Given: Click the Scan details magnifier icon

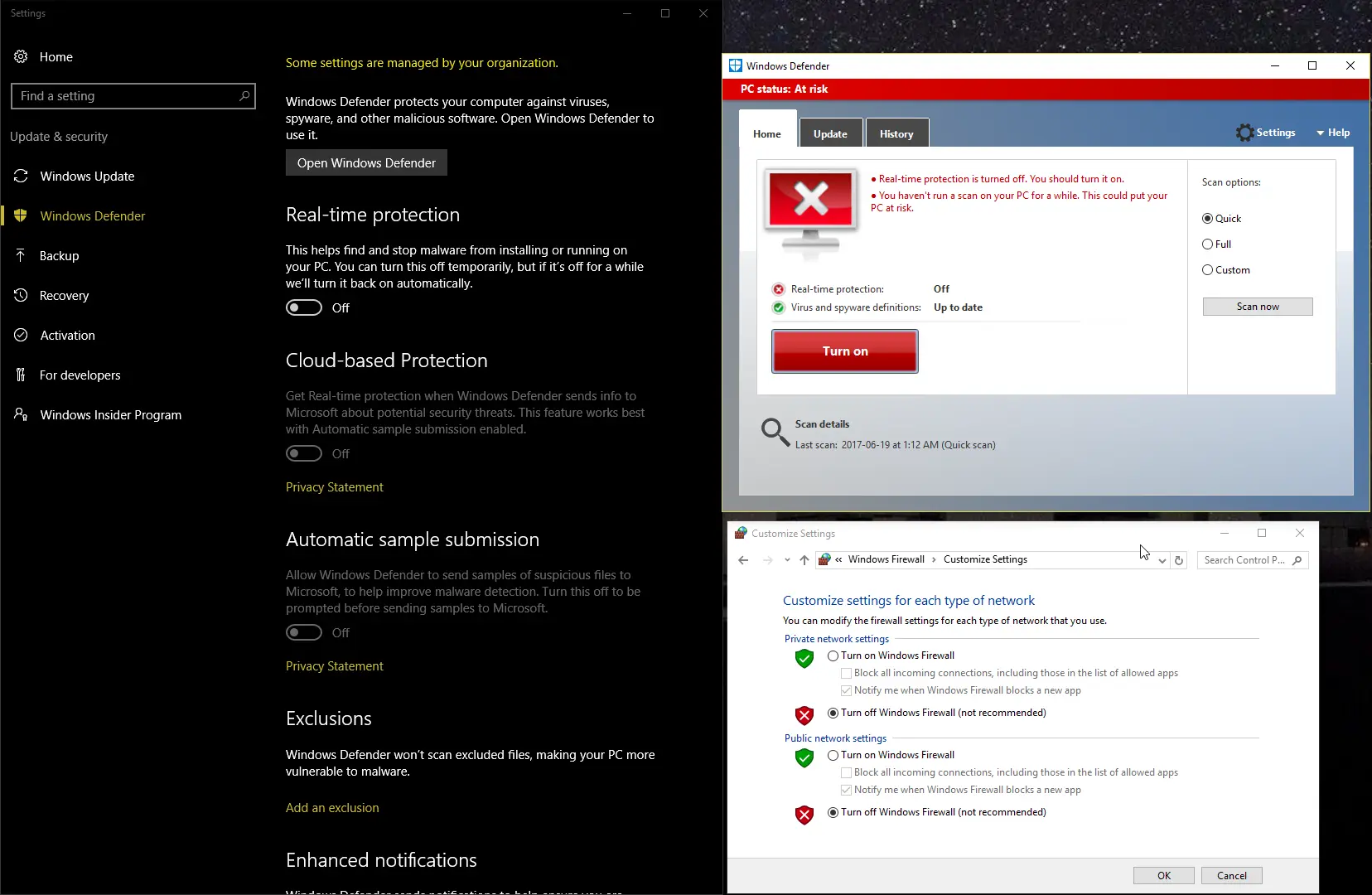Looking at the screenshot, I should click(775, 432).
